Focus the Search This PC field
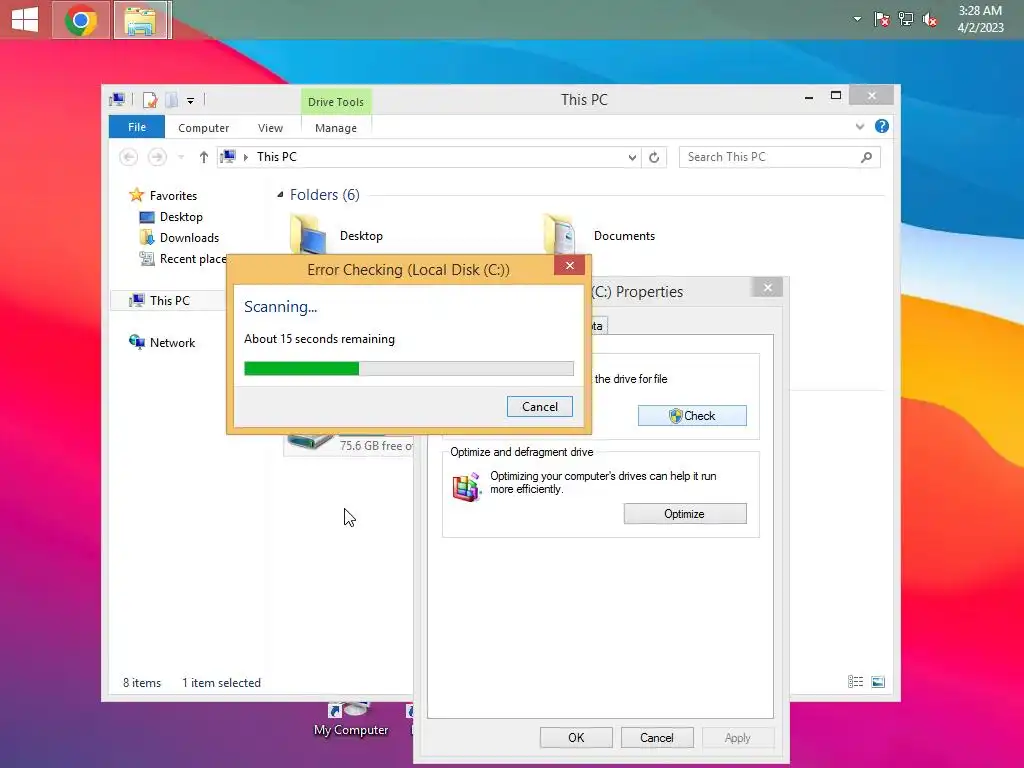Viewport: 1024px width, 768px height. coord(779,157)
